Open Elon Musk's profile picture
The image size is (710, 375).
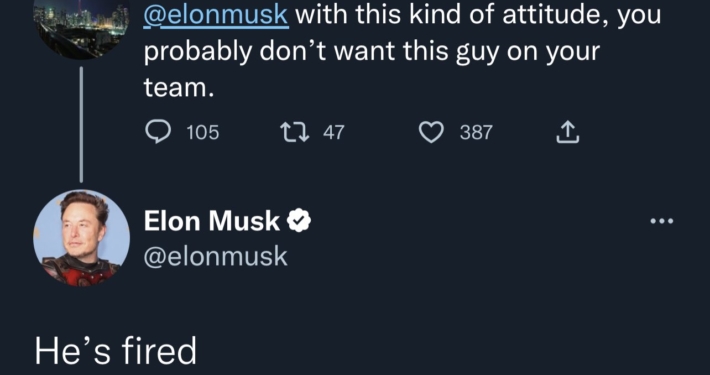pos(82,238)
